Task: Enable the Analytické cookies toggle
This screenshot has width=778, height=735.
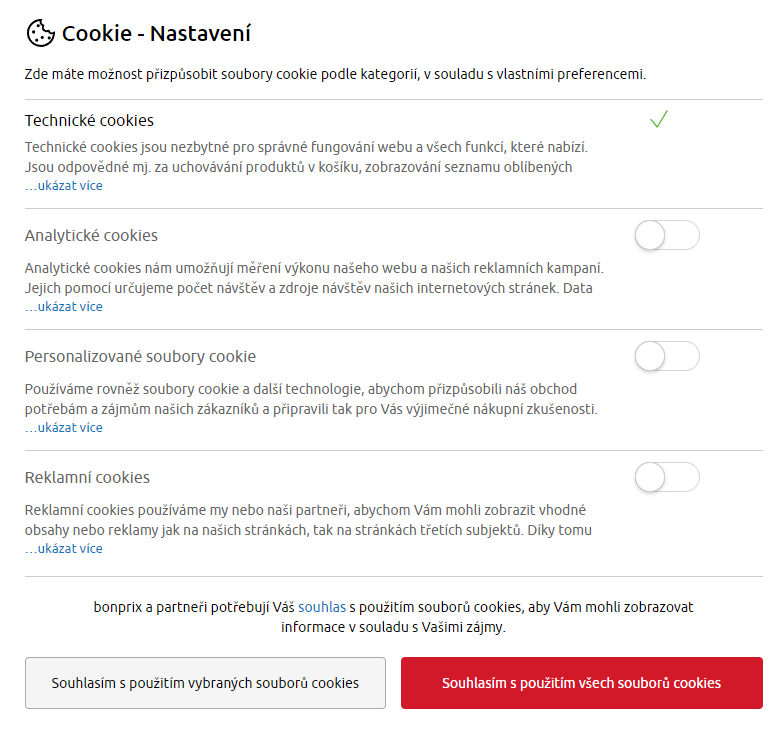Action: [667, 235]
